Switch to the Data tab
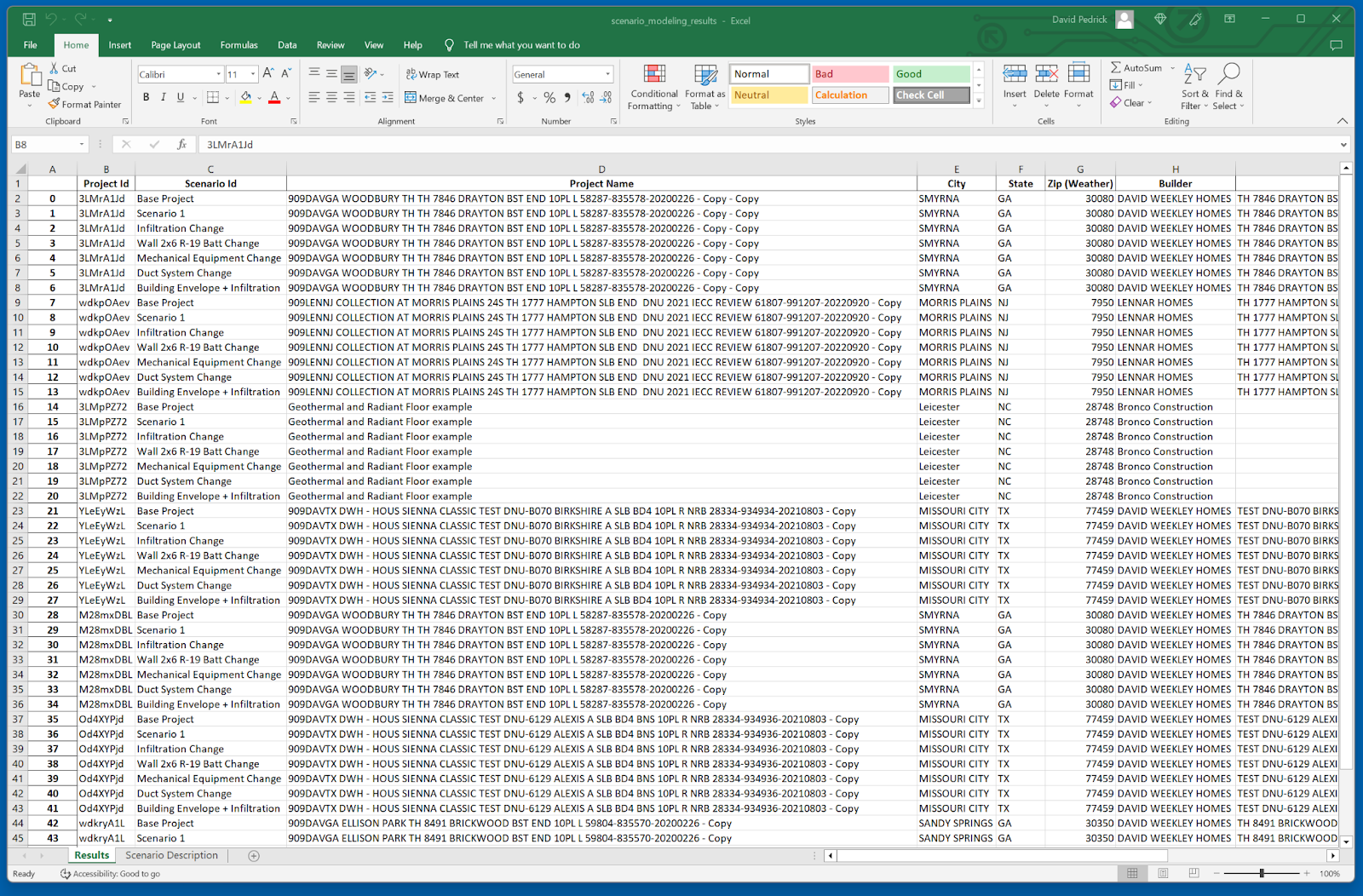 (287, 45)
